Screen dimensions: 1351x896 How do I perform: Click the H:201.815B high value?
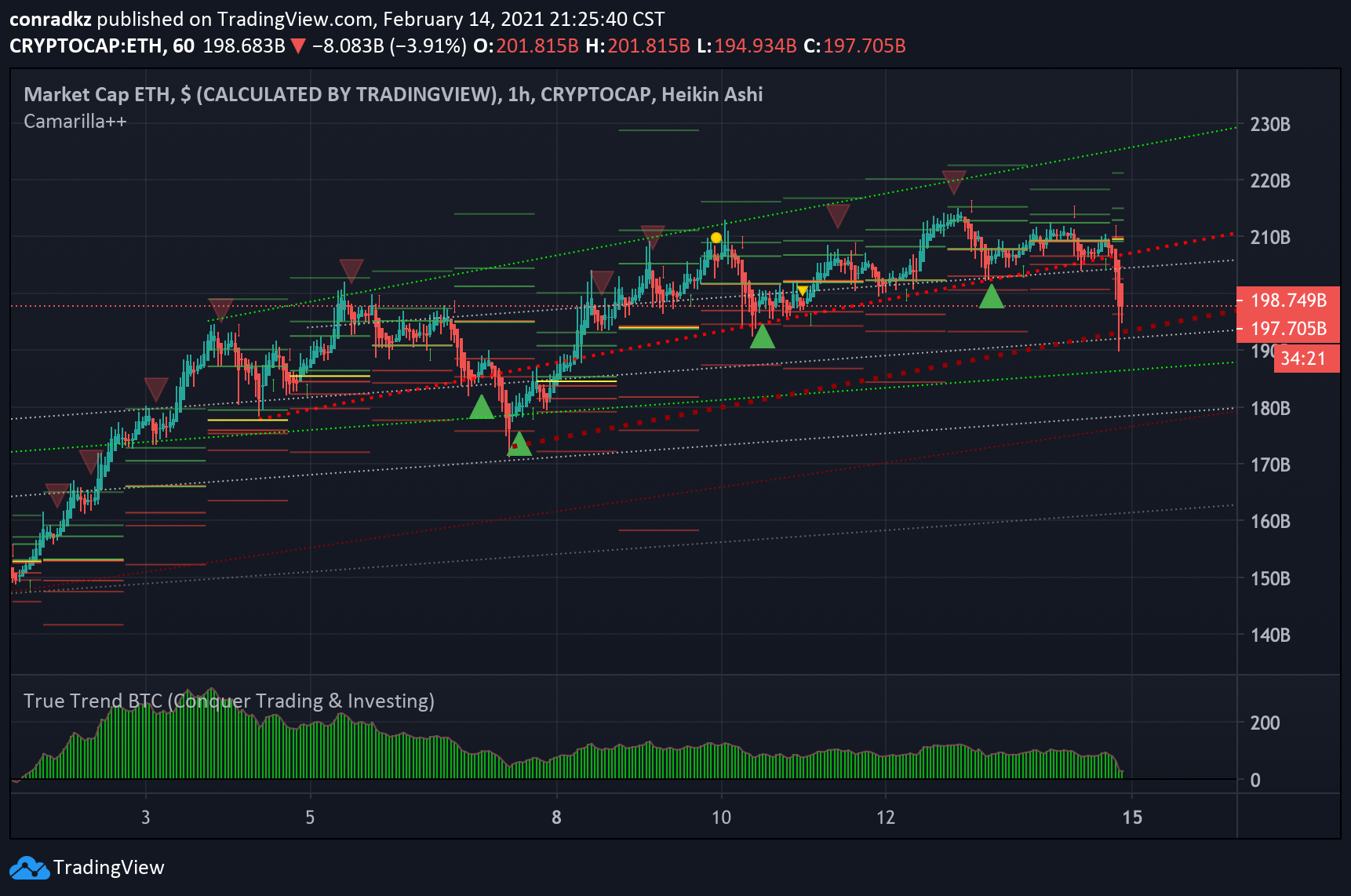tap(638, 46)
